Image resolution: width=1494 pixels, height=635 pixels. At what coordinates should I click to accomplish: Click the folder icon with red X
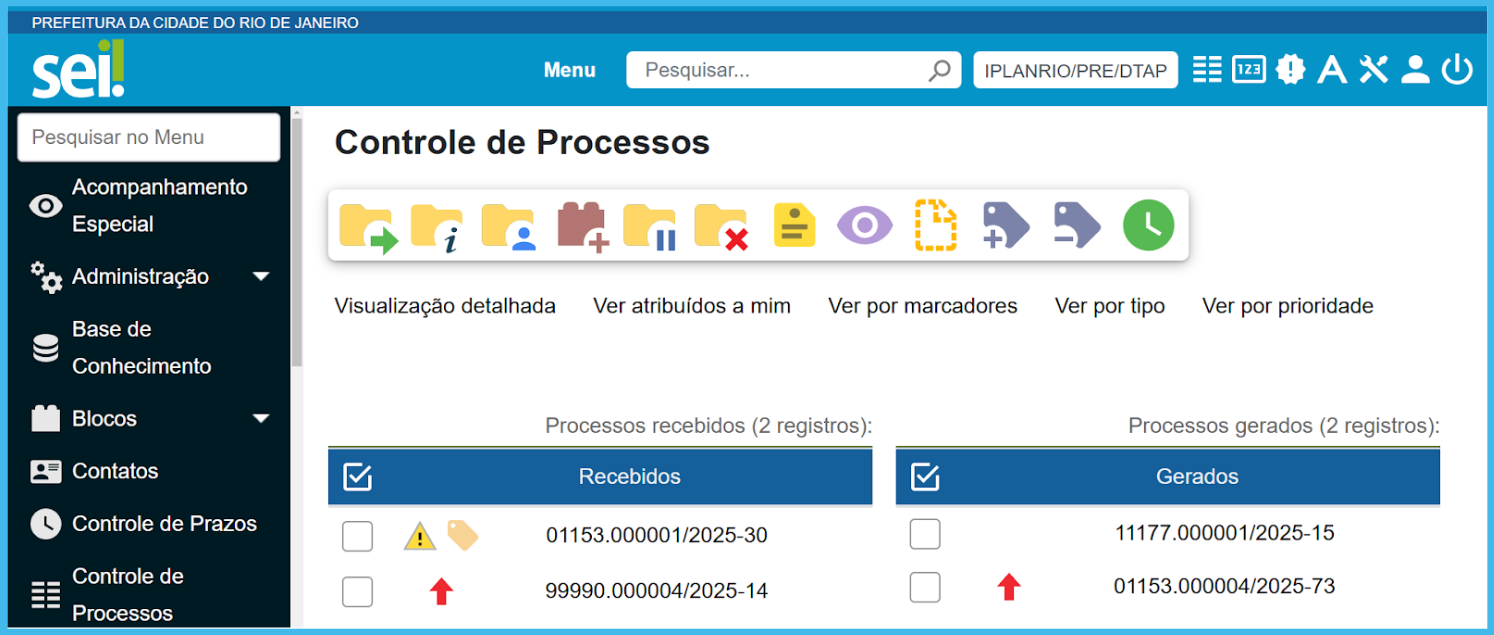click(721, 226)
